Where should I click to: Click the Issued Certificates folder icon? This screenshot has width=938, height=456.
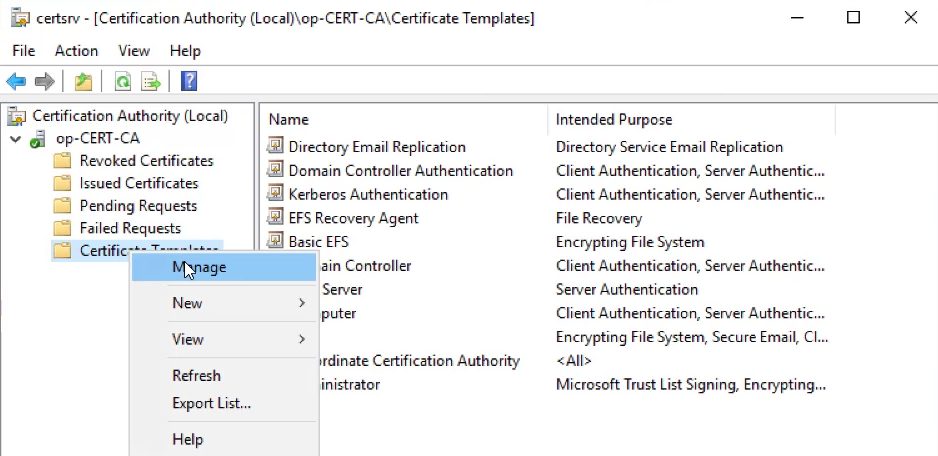pyautogui.click(x=62, y=183)
